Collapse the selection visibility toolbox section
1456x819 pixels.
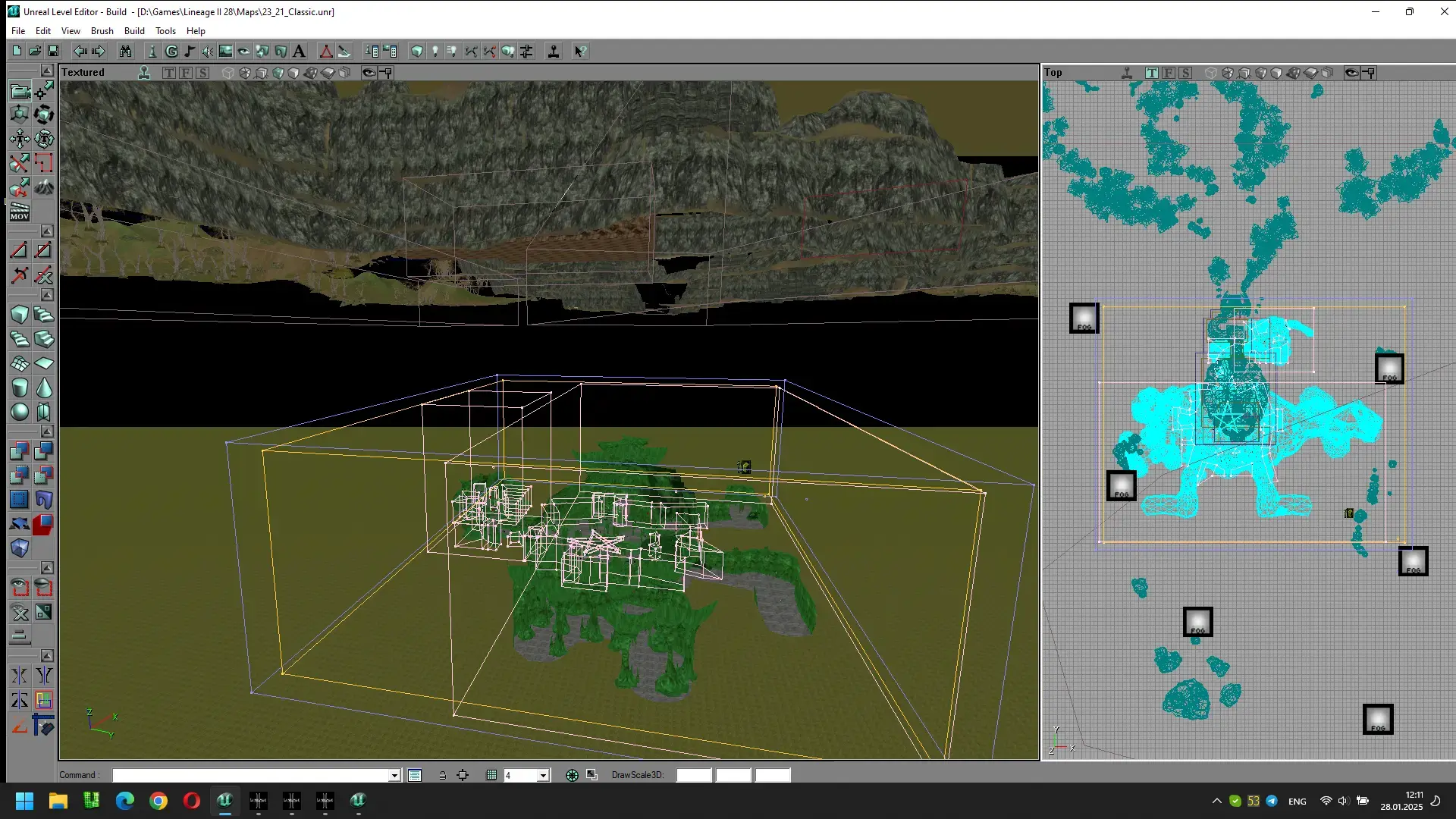click(x=47, y=568)
